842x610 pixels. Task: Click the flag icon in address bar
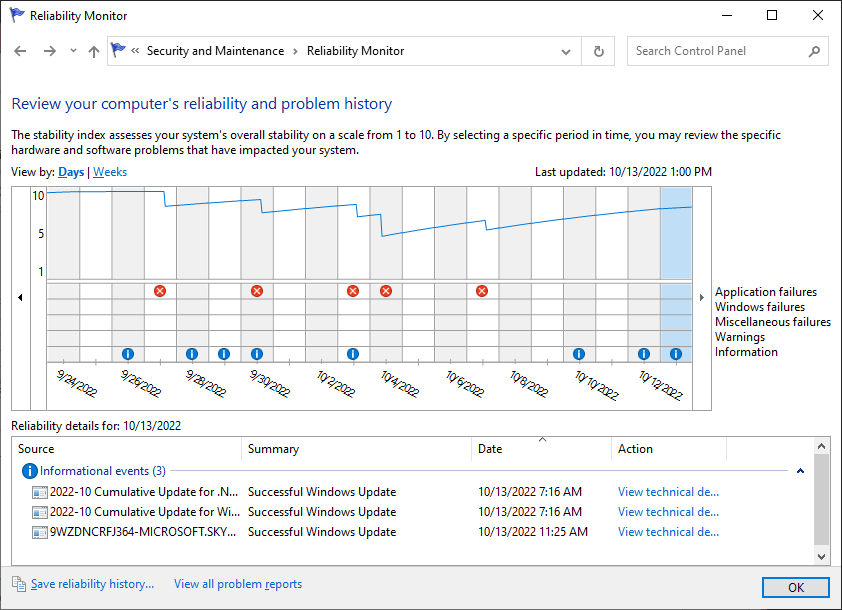(x=118, y=50)
